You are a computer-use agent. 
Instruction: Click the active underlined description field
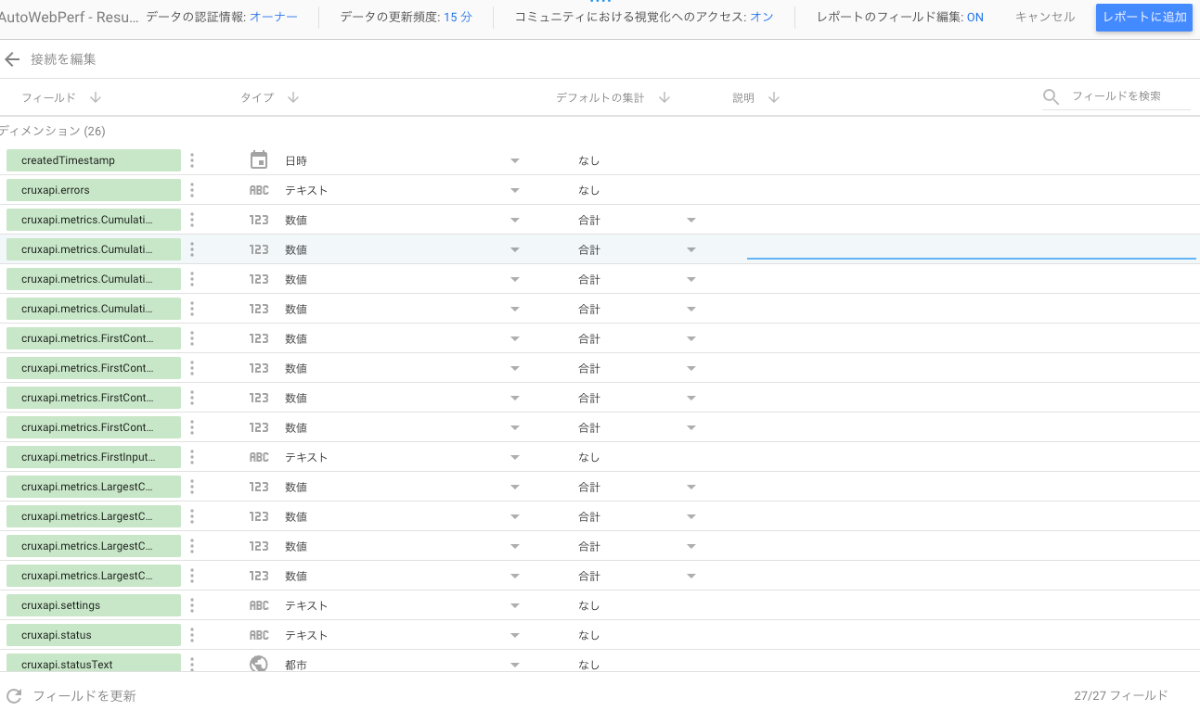tap(971, 249)
